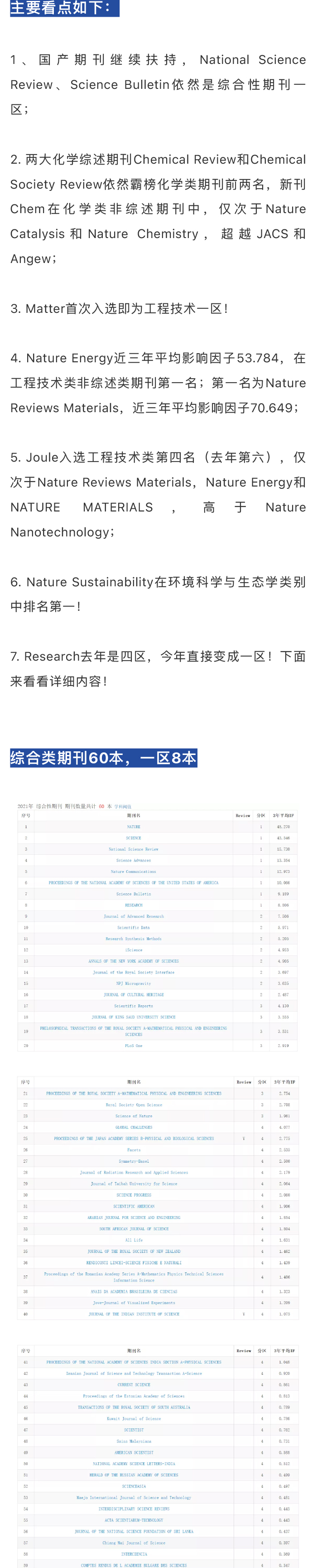Open the NPJ Microgravity journal link
Viewport: 317px width, 1568px height.
coord(133,983)
